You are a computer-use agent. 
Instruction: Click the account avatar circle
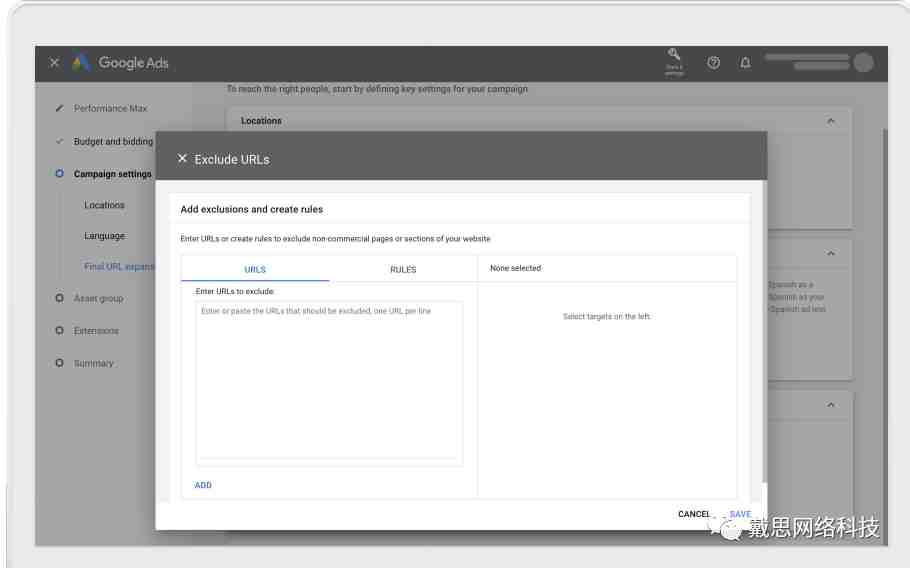[864, 62]
